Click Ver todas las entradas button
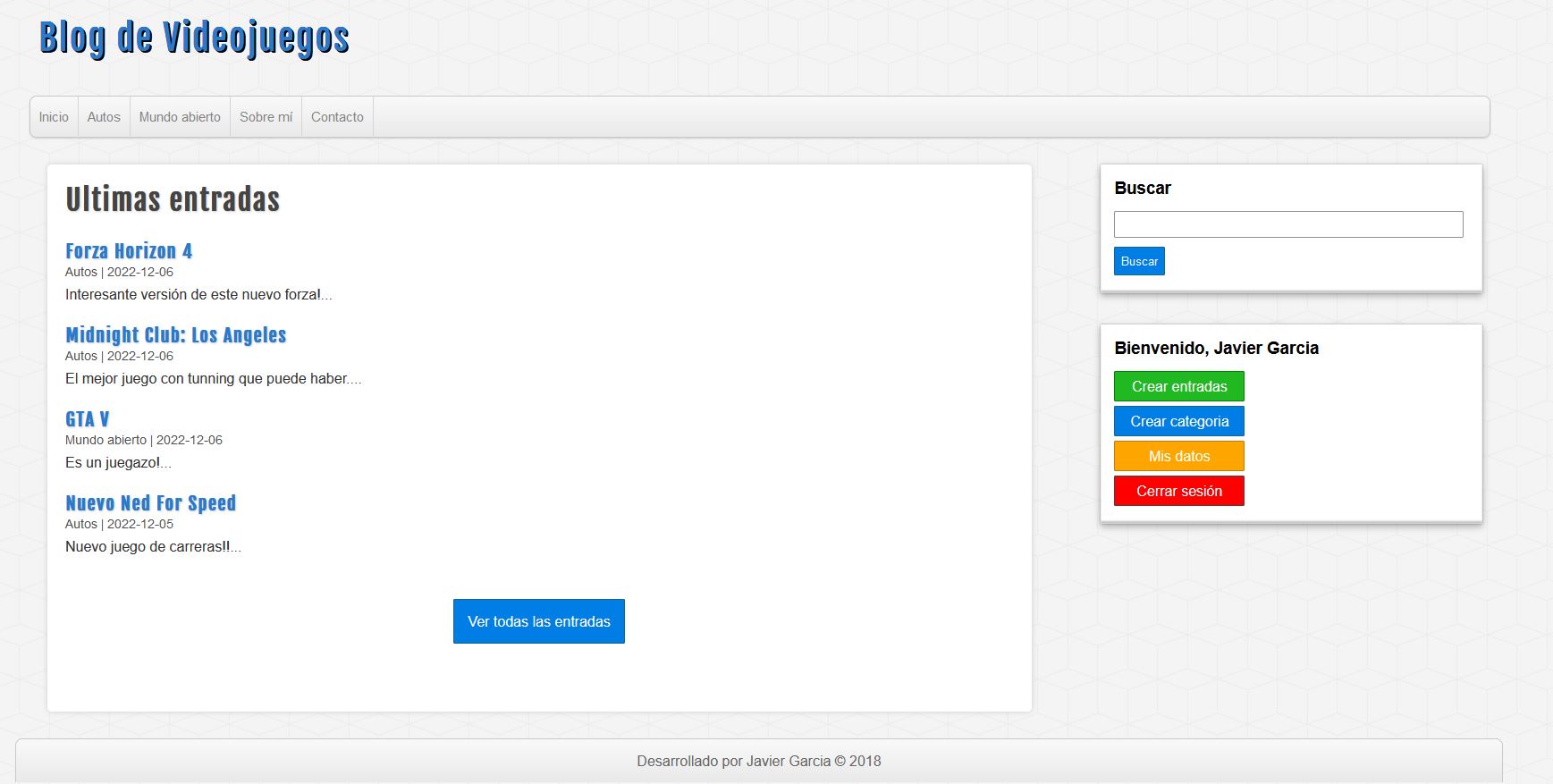 click(x=539, y=621)
